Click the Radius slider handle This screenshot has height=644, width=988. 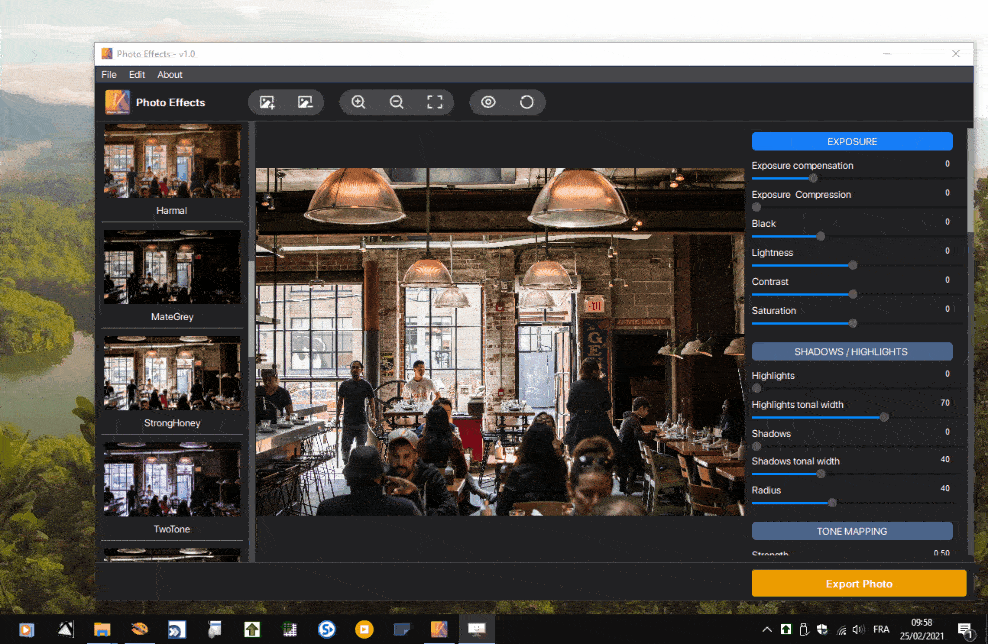pyautogui.click(x=832, y=503)
